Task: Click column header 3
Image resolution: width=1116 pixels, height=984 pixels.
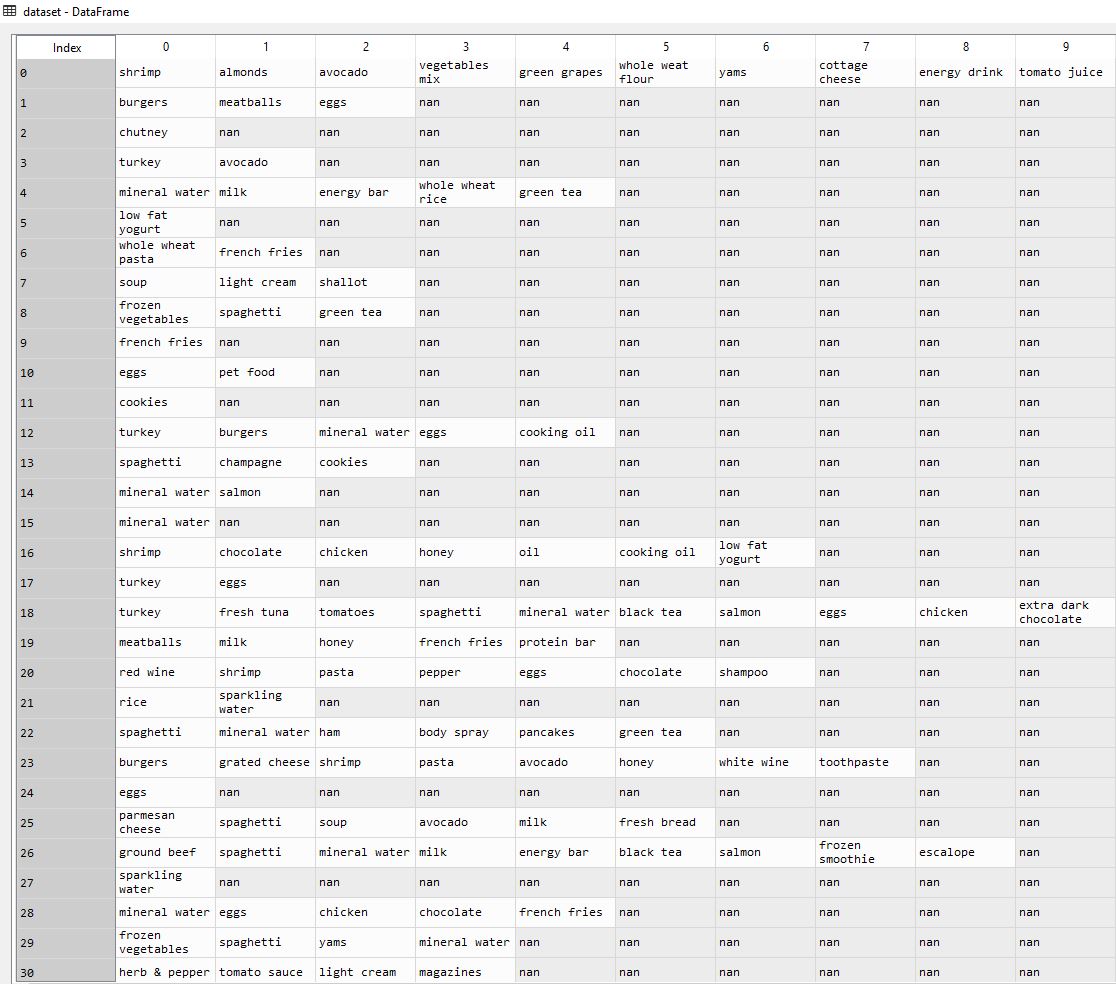Action: [x=466, y=46]
